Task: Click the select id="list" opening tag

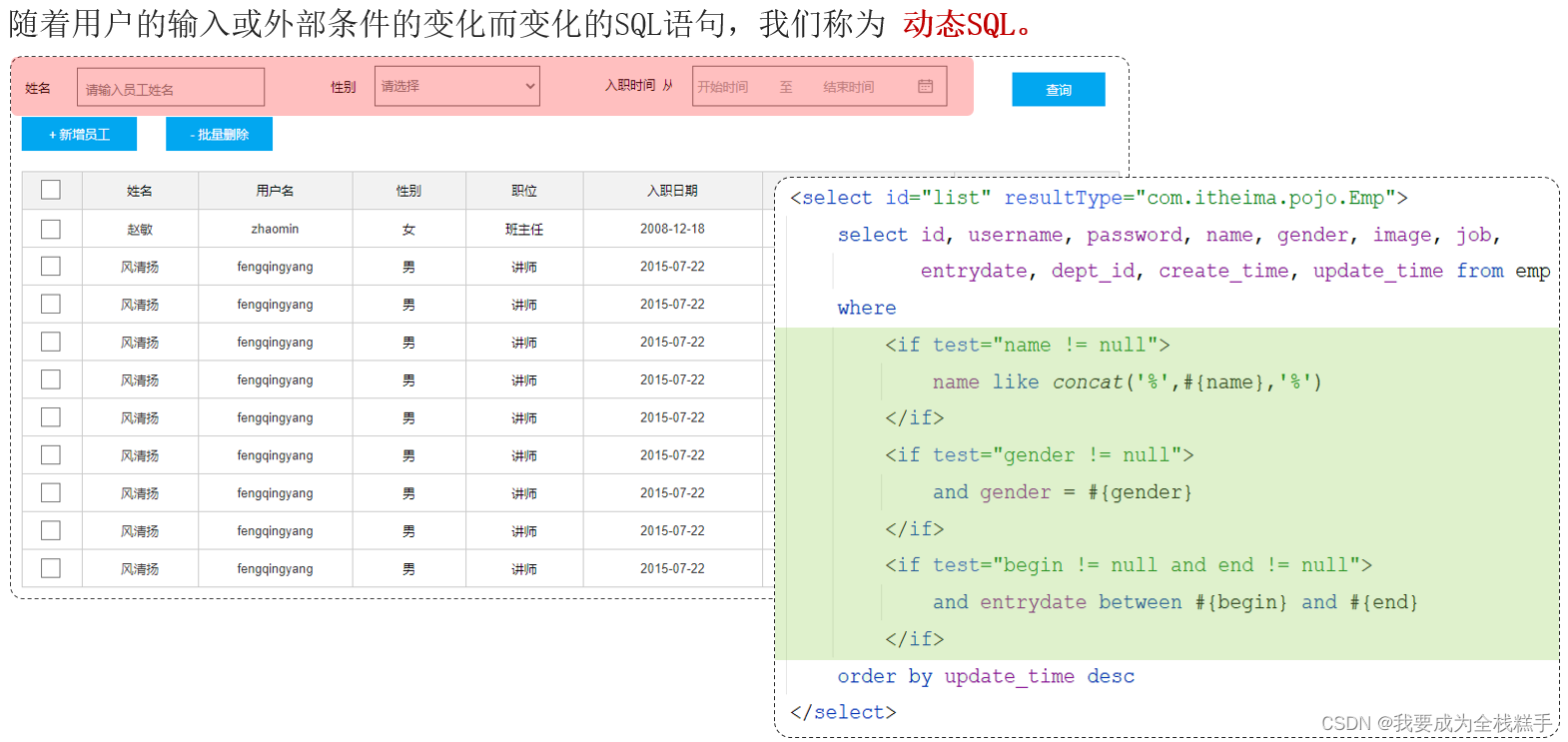Action: 1099,198
